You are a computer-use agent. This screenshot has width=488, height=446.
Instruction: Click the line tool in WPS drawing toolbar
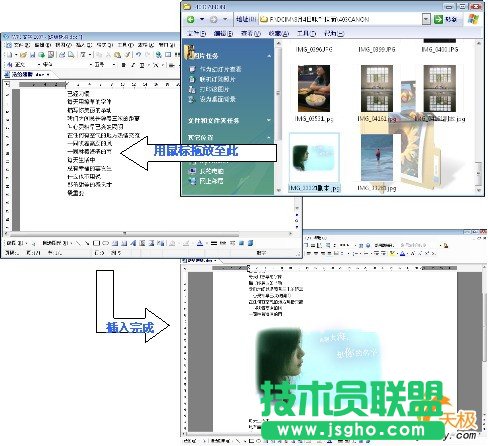click(x=78, y=243)
